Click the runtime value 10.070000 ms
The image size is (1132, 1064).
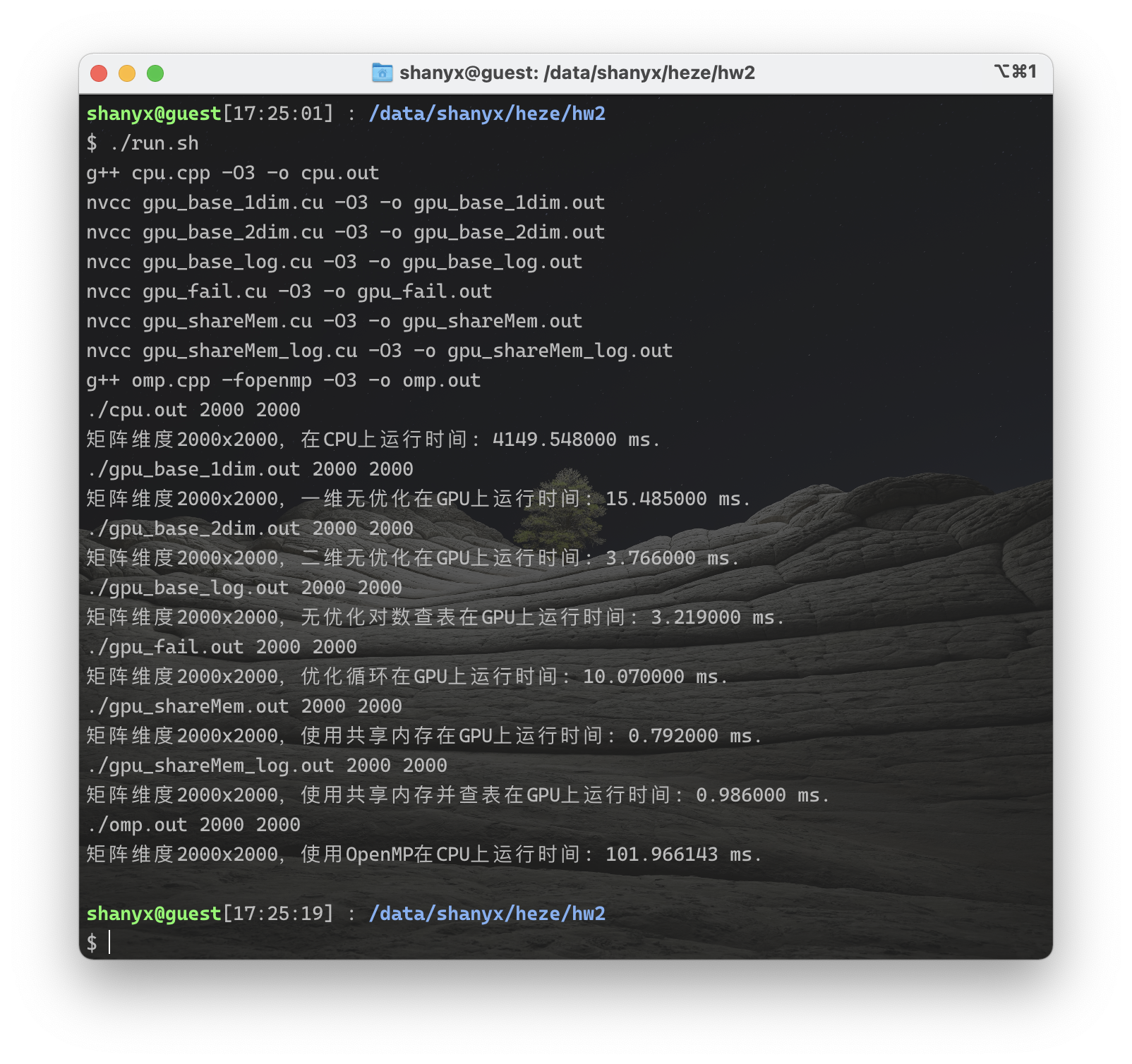coord(655,677)
